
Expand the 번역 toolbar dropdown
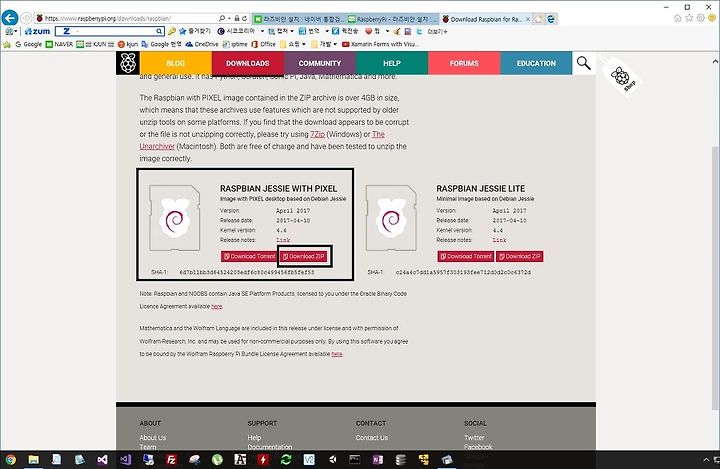[327, 31]
